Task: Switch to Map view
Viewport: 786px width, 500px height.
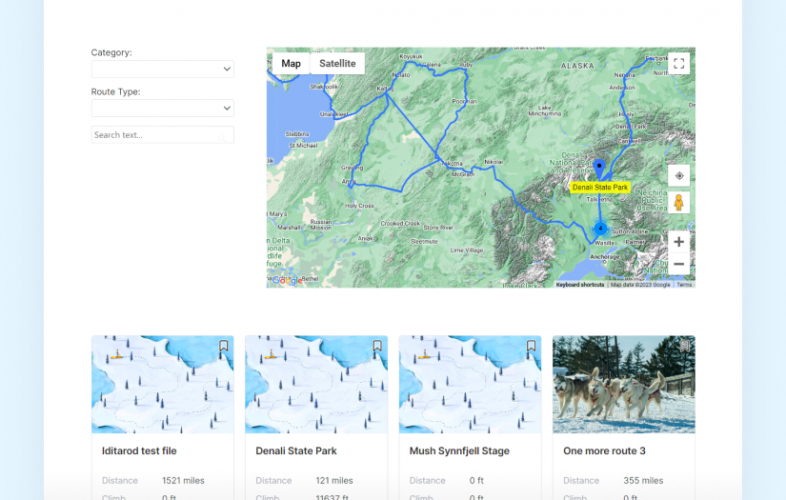Action: coord(291,64)
